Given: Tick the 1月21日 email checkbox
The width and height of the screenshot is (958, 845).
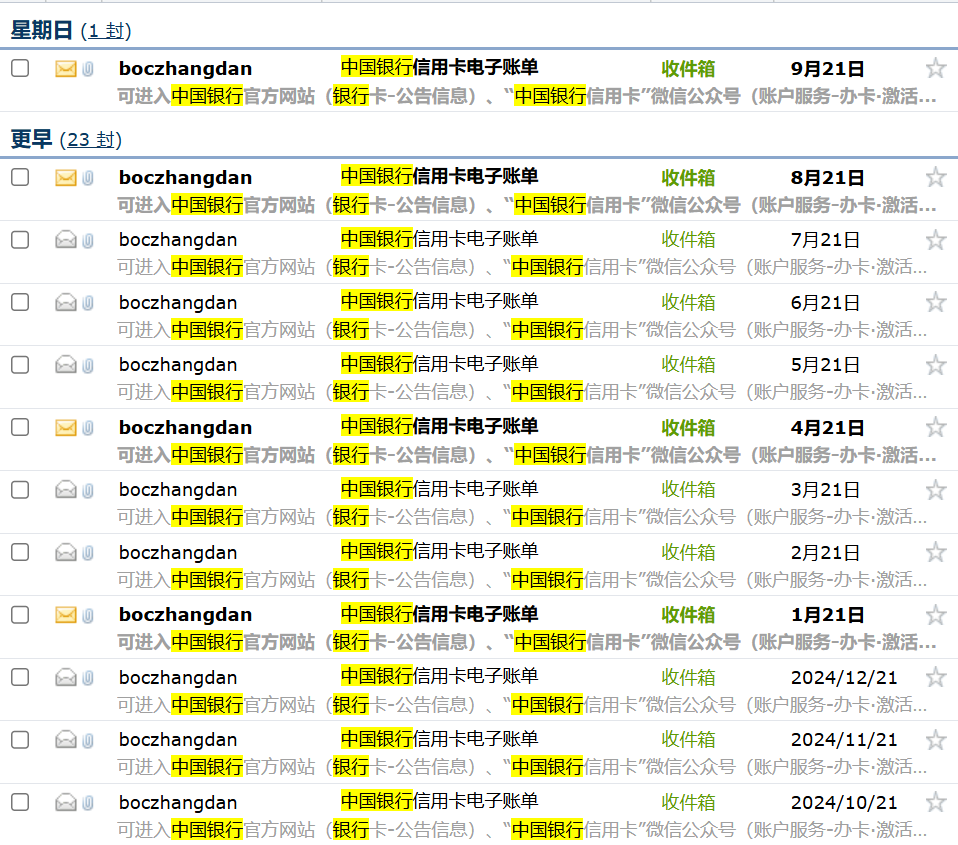Looking at the screenshot, I should point(20,615).
